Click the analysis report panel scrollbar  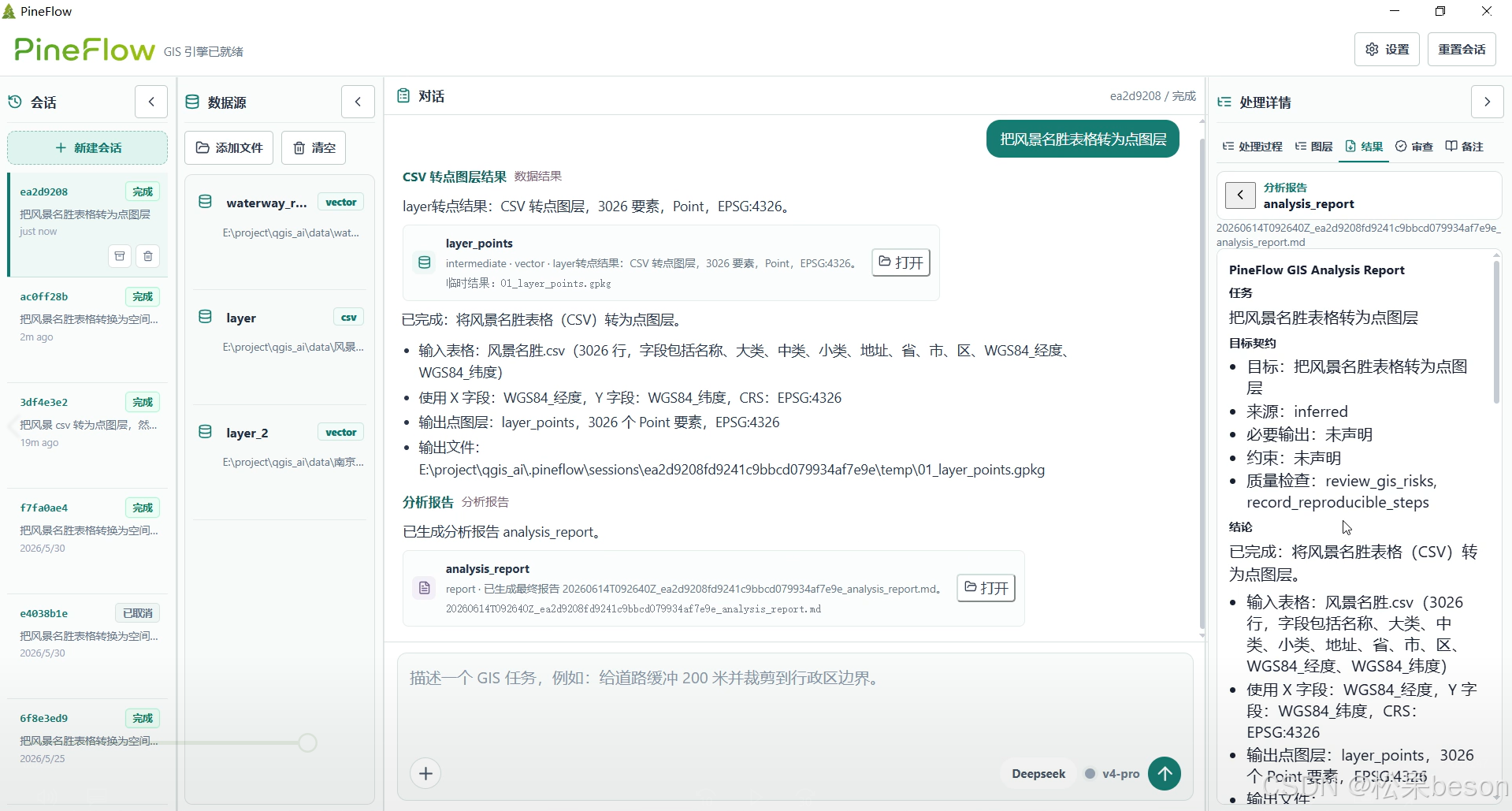click(x=1496, y=333)
